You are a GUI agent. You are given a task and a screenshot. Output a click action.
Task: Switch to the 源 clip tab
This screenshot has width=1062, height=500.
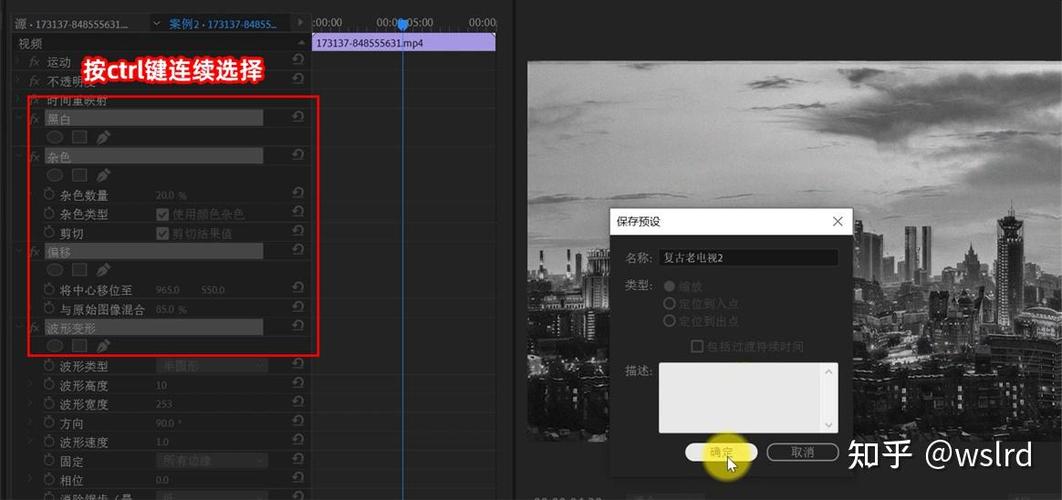(72, 24)
